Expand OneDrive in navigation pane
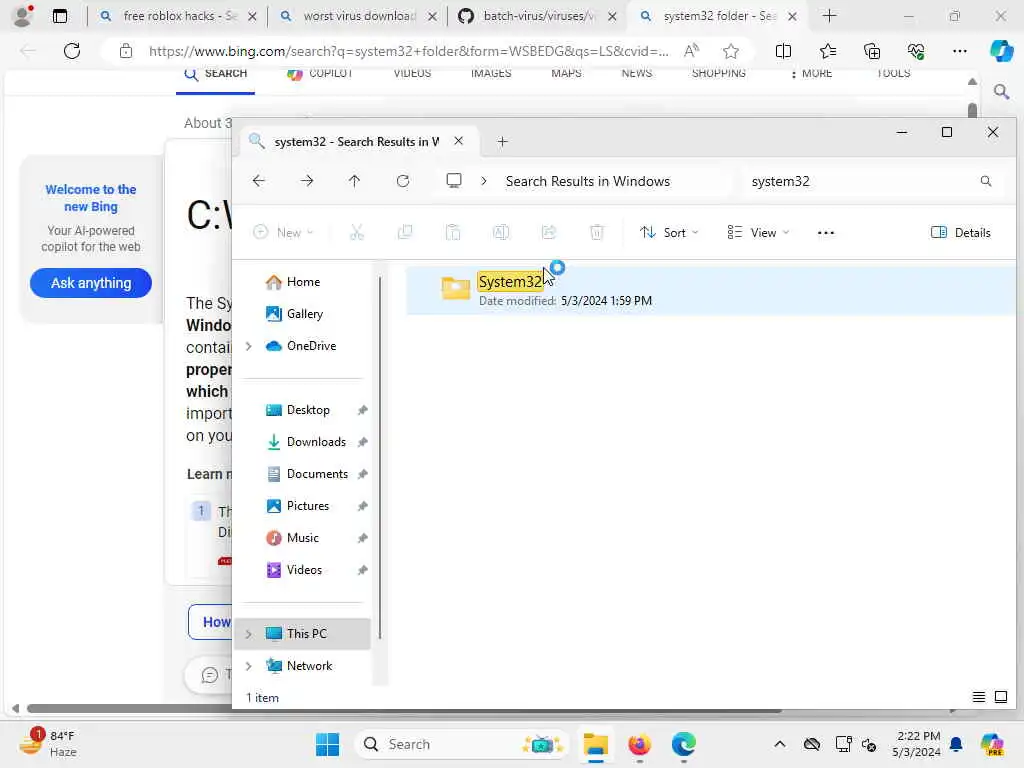The height and width of the screenshot is (768, 1024). (x=249, y=346)
